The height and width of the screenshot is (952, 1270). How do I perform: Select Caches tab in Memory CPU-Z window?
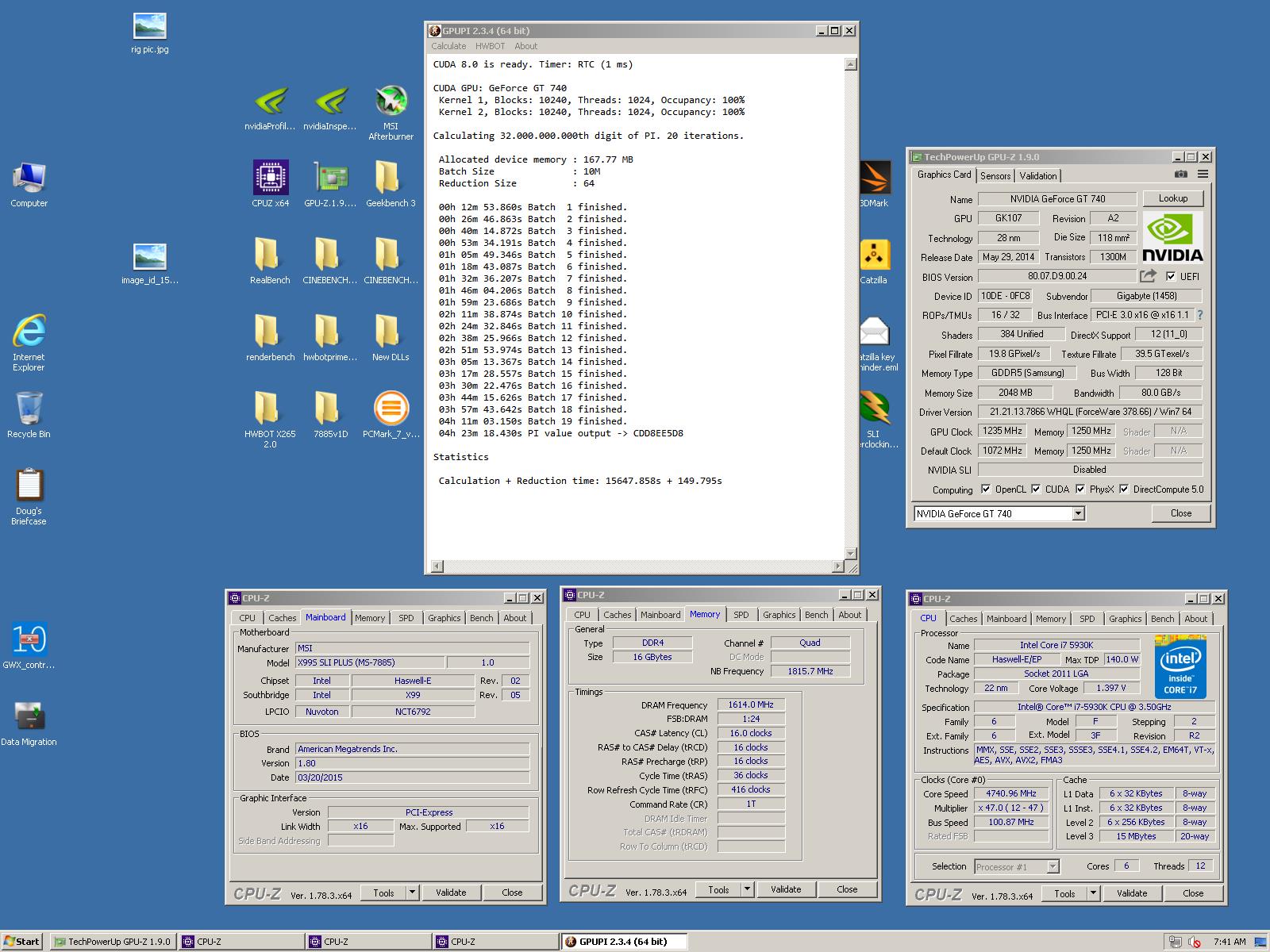click(x=617, y=615)
